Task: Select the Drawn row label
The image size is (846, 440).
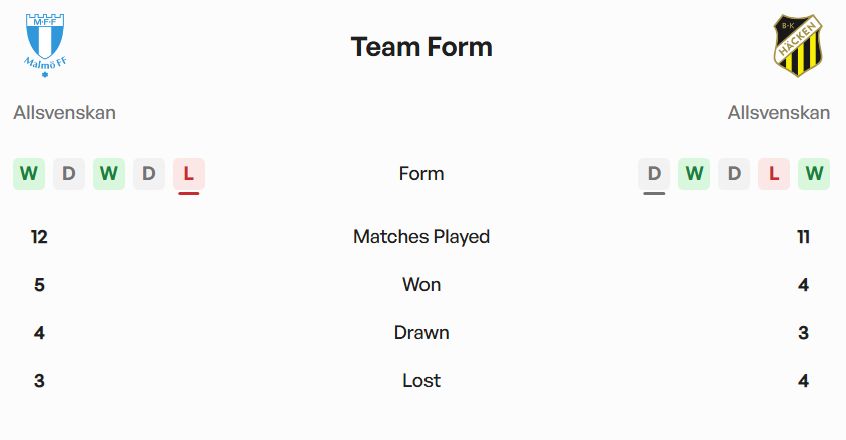Action: [x=421, y=333]
